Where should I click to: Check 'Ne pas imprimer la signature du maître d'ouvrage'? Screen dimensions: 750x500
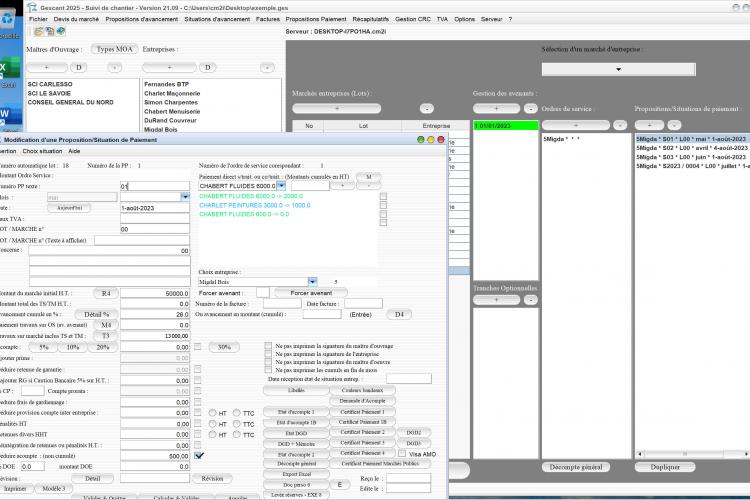pos(268,345)
